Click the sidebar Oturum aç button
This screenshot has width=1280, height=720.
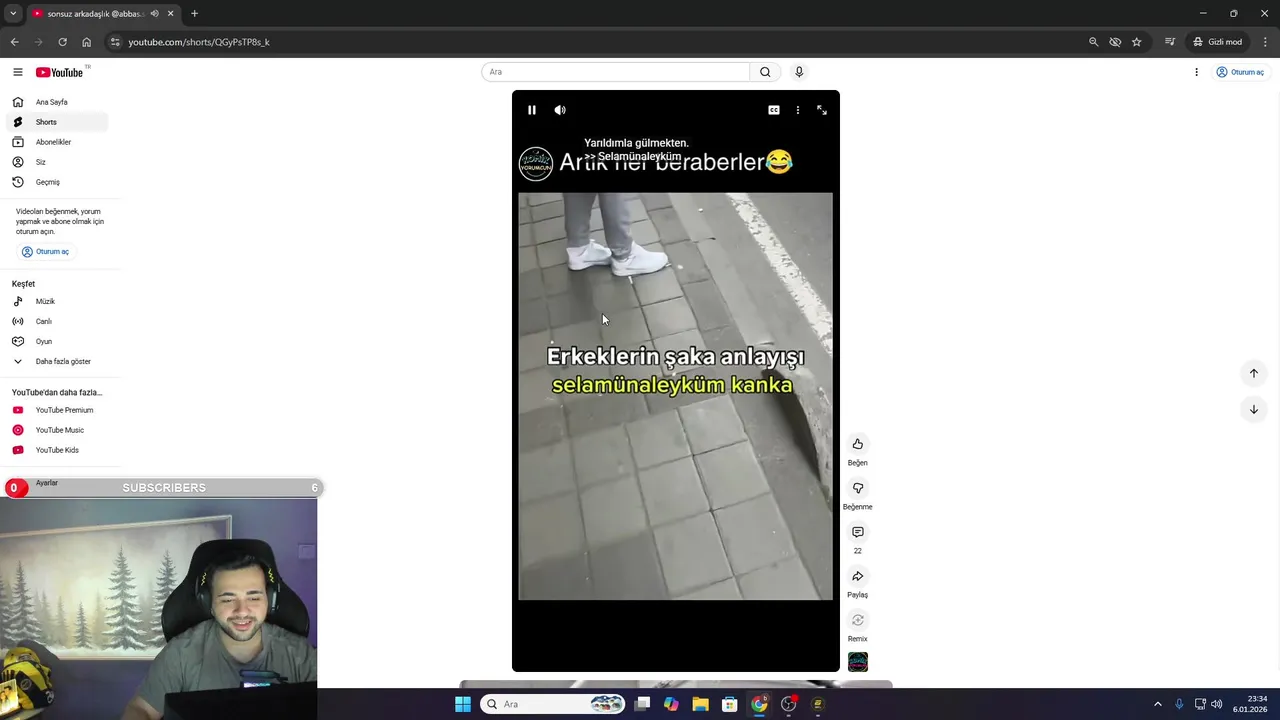(x=46, y=252)
